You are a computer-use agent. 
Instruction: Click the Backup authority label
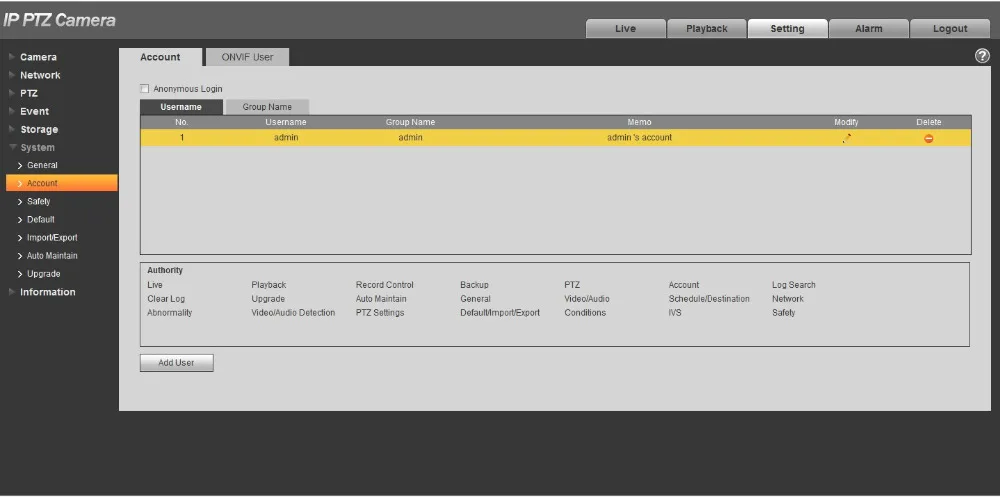(x=474, y=285)
